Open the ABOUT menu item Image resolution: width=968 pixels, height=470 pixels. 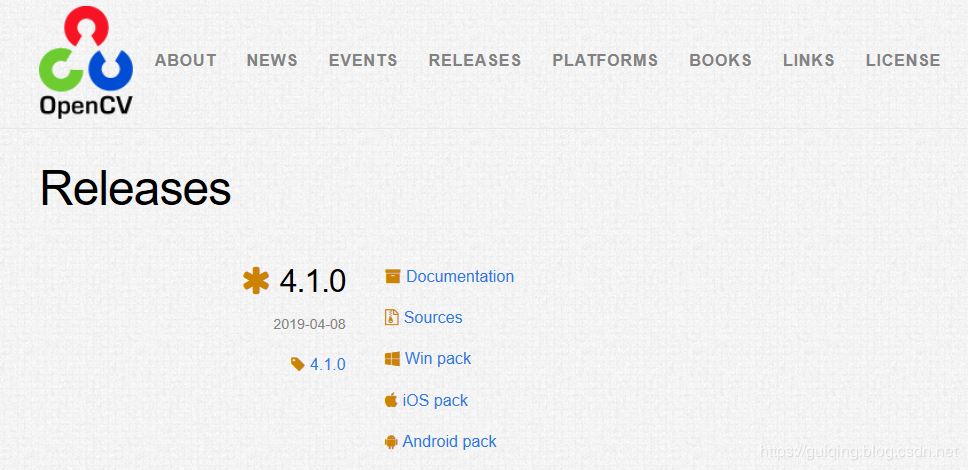[x=186, y=60]
